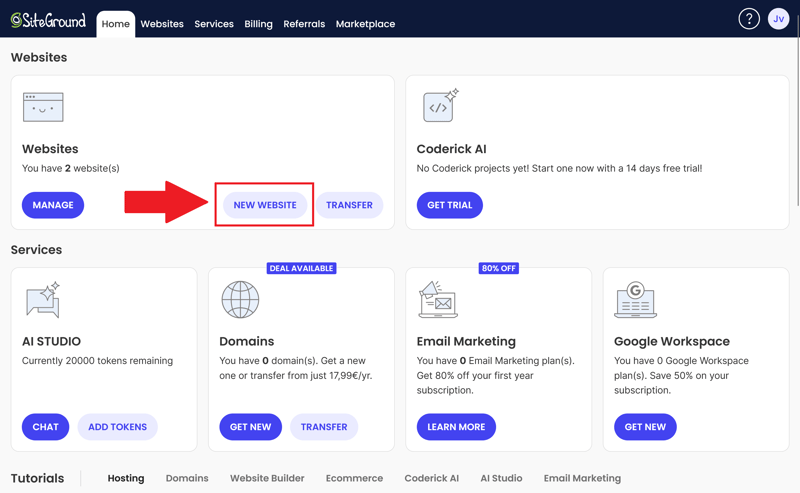Click the DEAL AVAILABLE badge
The height and width of the screenshot is (493, 800).
click(302, 268)
